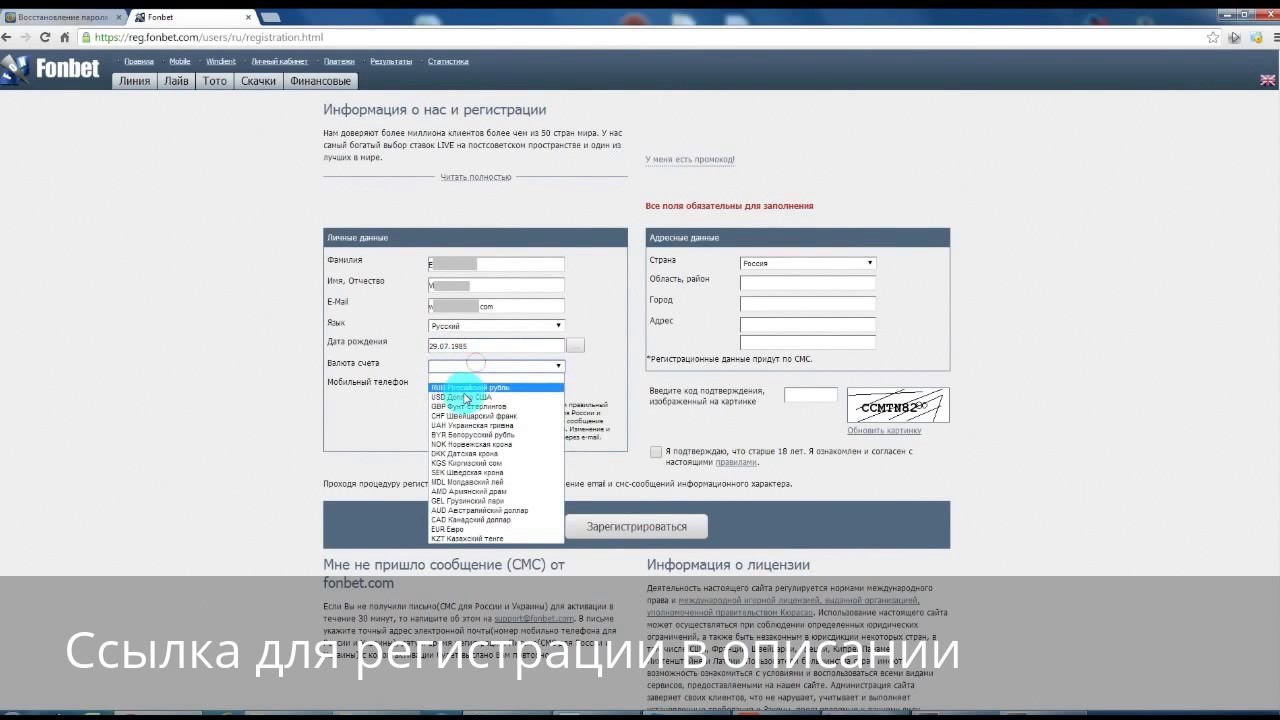
Task: Click the Адрес input field
Action: click(808, 324)
